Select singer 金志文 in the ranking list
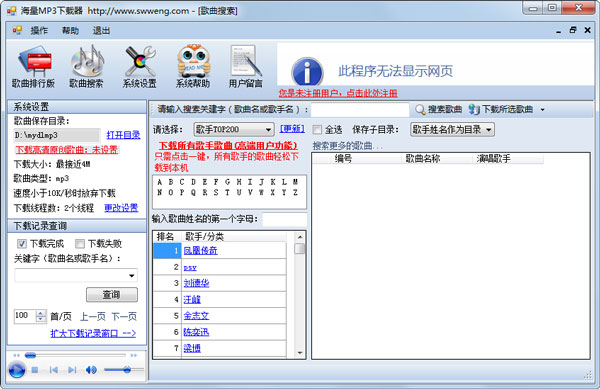Screen dimensions: 600x389 tap(196, 316)
